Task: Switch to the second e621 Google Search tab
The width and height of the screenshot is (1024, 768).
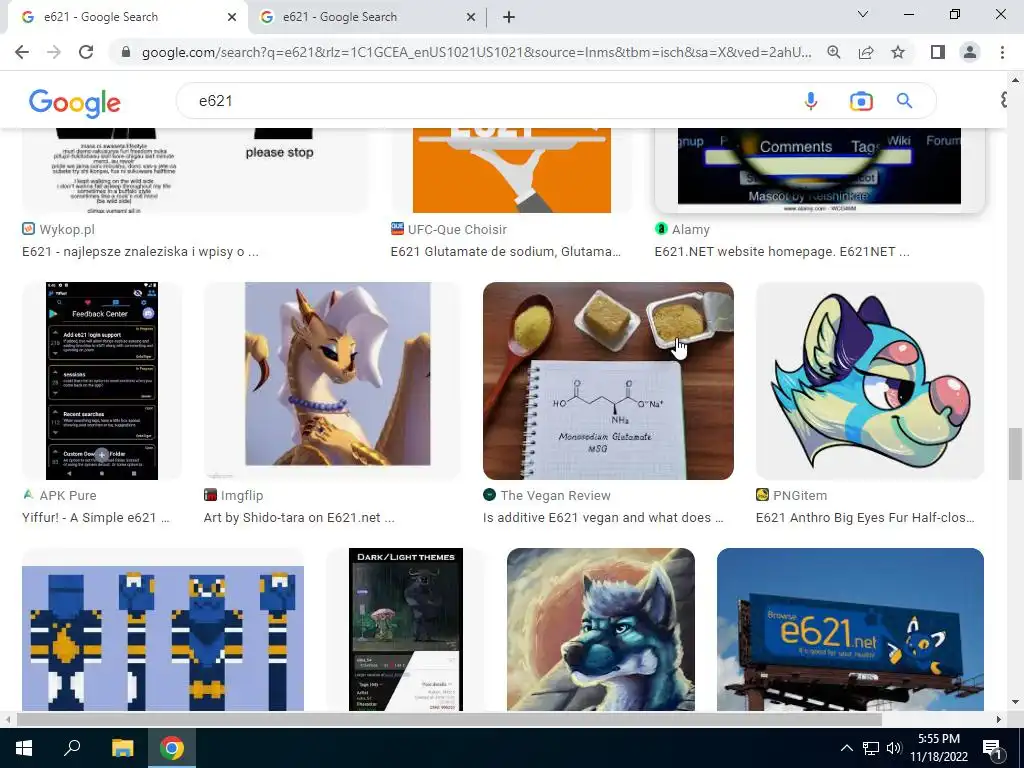Action: pyautogui.click(x=368, y=17)
